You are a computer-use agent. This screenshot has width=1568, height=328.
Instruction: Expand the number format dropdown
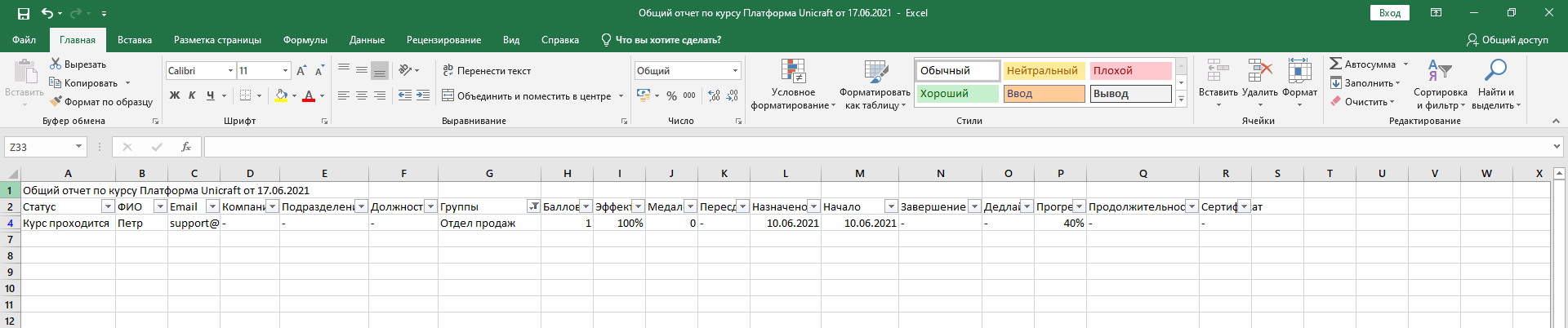coord(735,71)
